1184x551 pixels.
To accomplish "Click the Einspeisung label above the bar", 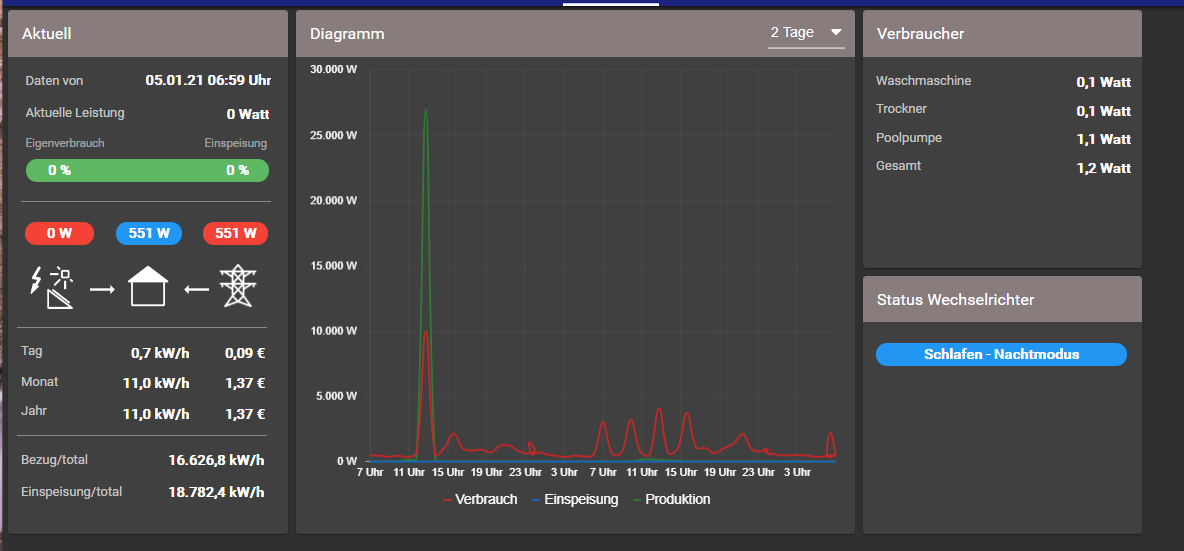I will [236, 143].
